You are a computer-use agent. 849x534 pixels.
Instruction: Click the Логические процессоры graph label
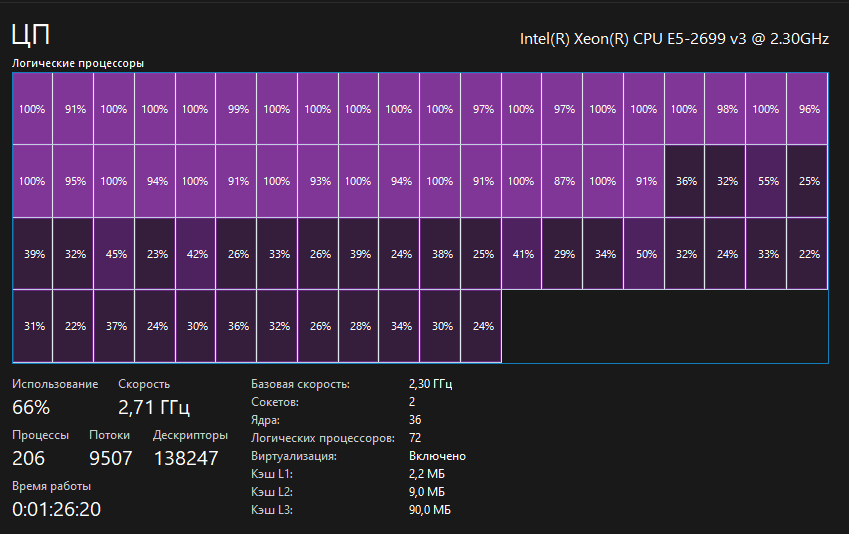point(78,63)
